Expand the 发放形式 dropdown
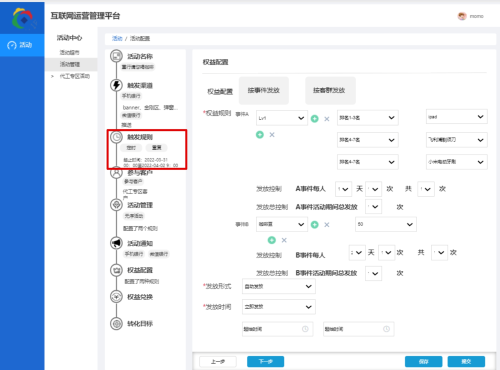500x370 pixels. click(x=279, y=286)
